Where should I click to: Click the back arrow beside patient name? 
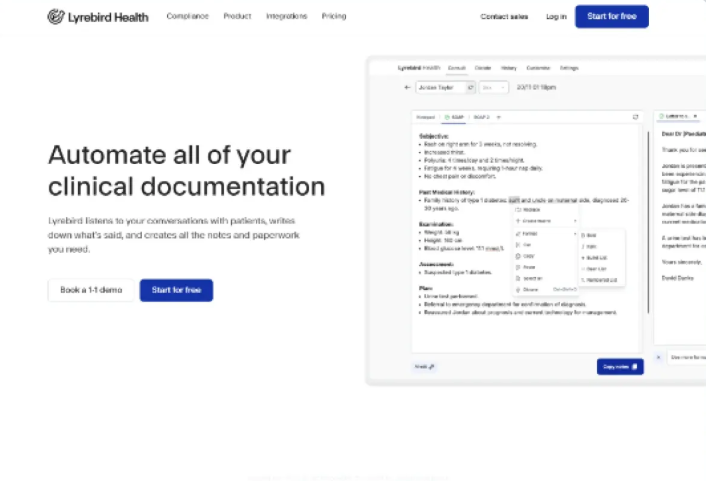(407, 87)
